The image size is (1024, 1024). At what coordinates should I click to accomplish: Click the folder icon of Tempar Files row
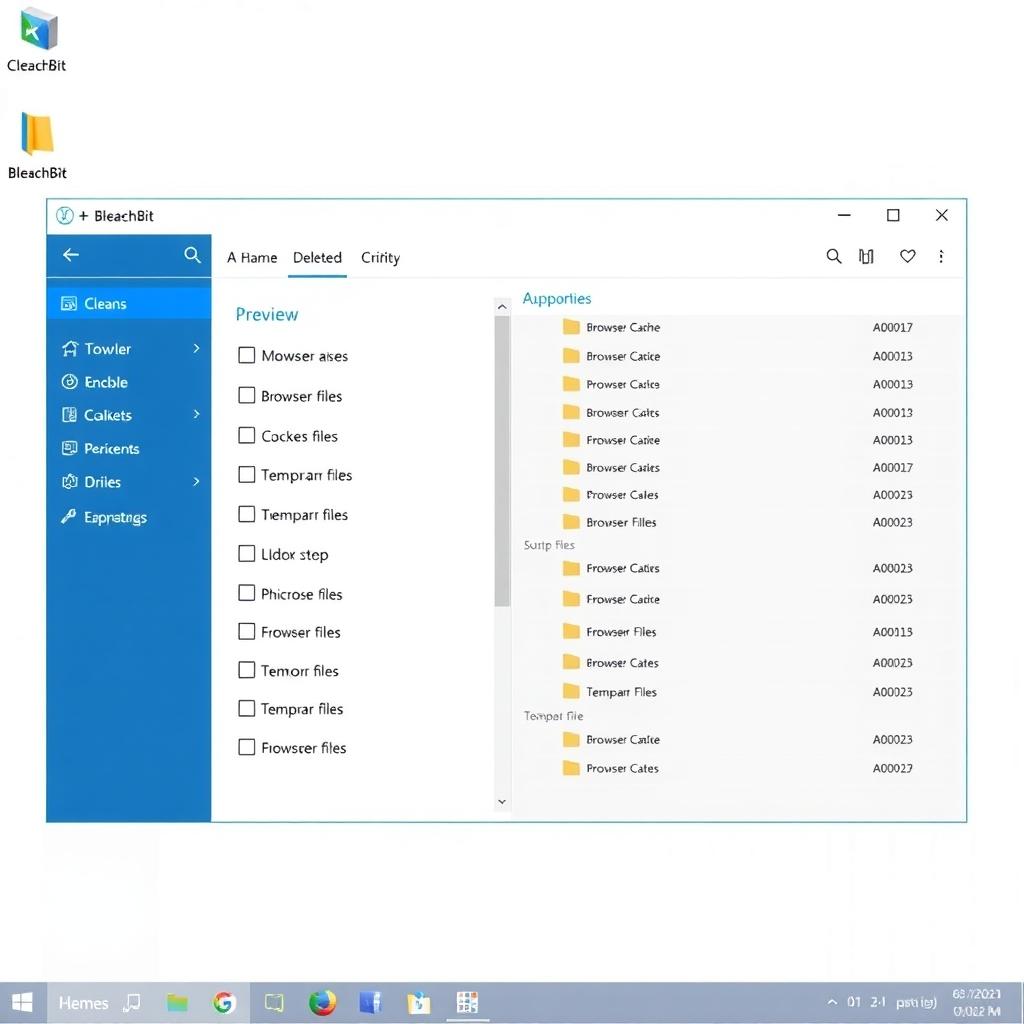pos(571,691)
